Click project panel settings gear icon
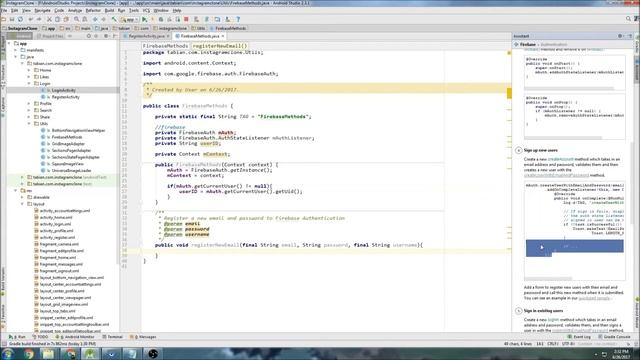The image size is (640, 360). coord(106,36)
